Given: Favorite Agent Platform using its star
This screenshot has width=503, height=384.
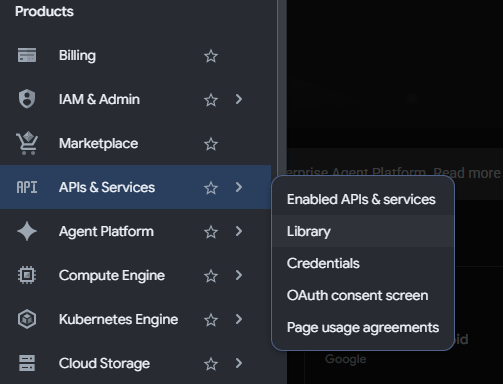Looking at the screenshot, I should (211, 232).
